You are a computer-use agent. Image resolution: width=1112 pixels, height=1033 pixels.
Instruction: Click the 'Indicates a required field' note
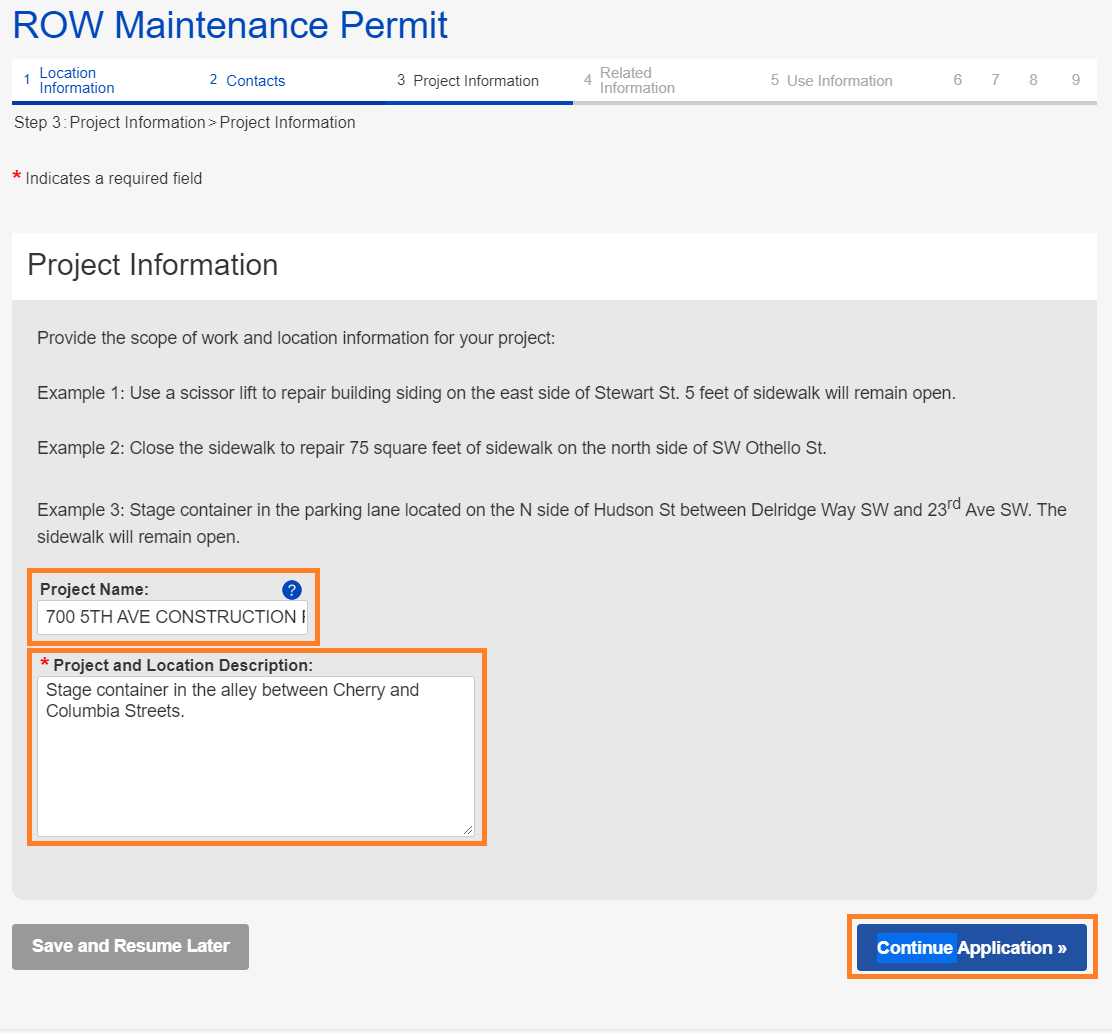(x=113, y=179)
